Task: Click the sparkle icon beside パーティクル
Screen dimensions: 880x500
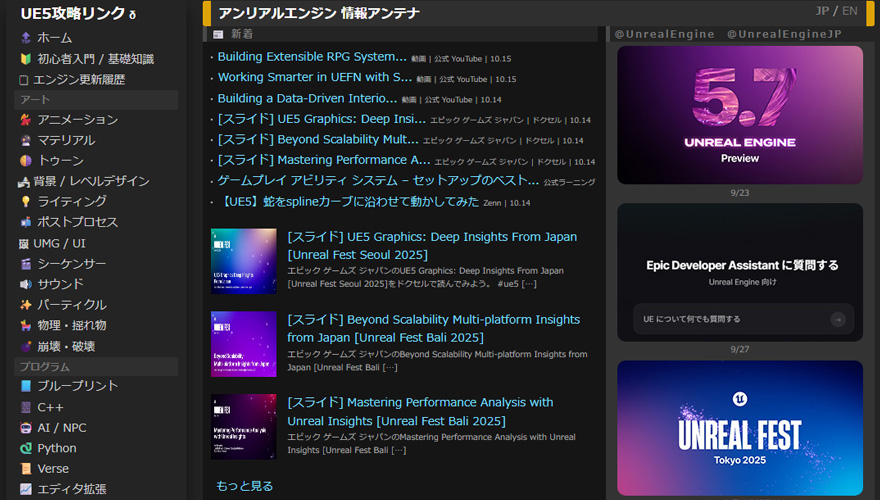Action: click(25, 304)
